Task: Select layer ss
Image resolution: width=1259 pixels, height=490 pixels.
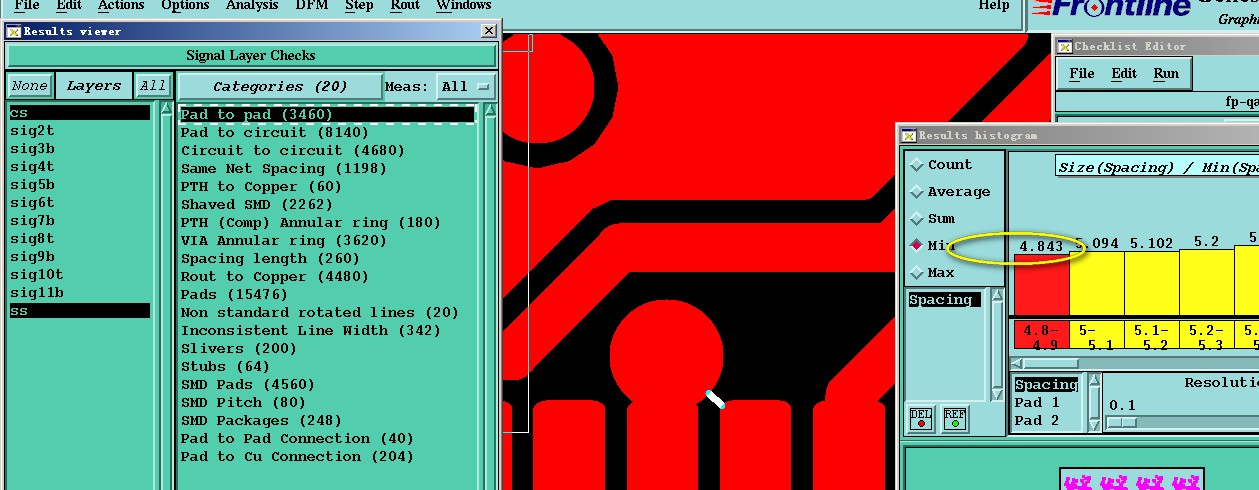Action: pyautogui.click(x=79, y=311)
